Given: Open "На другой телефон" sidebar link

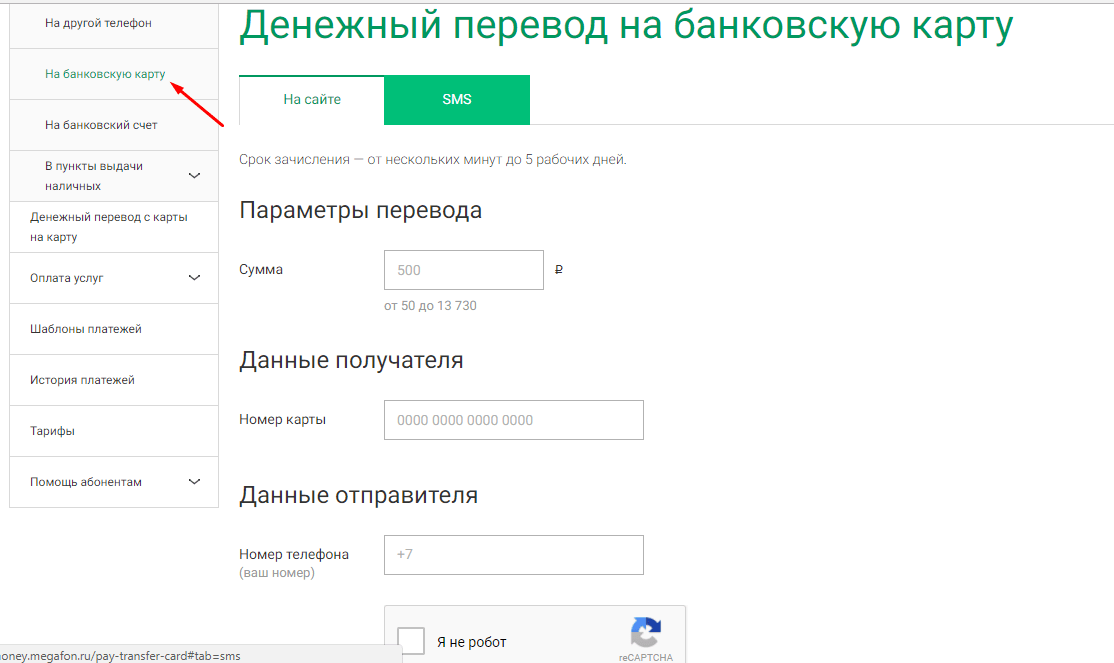Looking at the screenshot, I should click(x=98, y=23).
